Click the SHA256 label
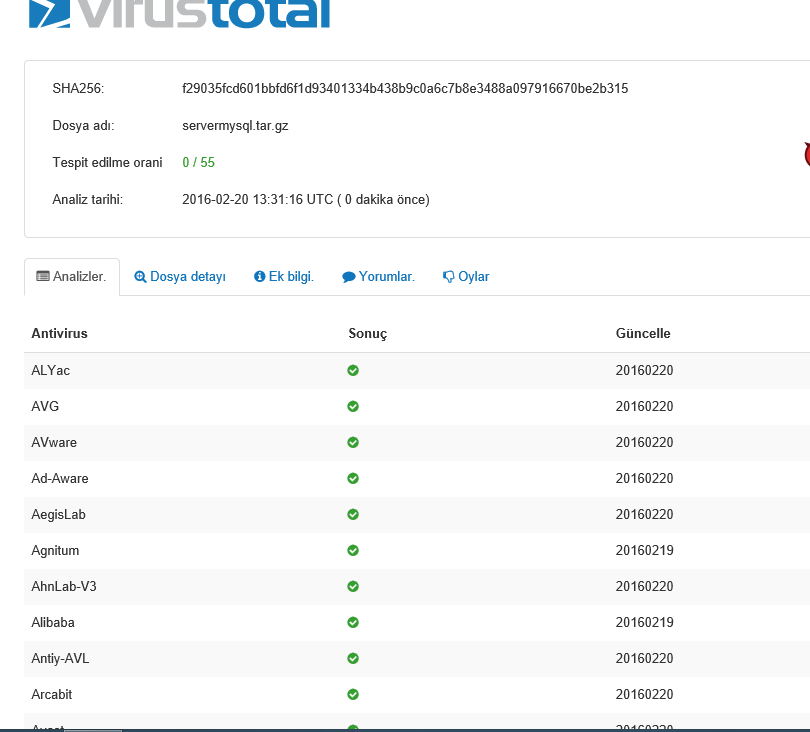The image size is (810, 732). 78,88
